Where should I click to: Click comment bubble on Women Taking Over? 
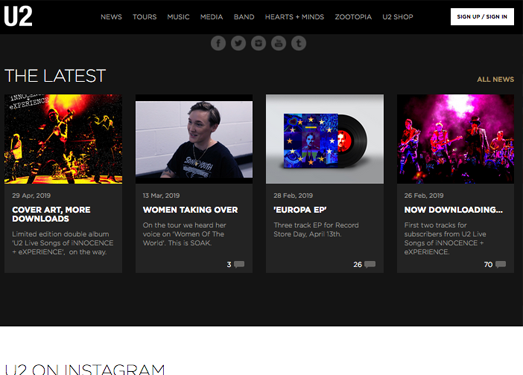click(239, 265)
